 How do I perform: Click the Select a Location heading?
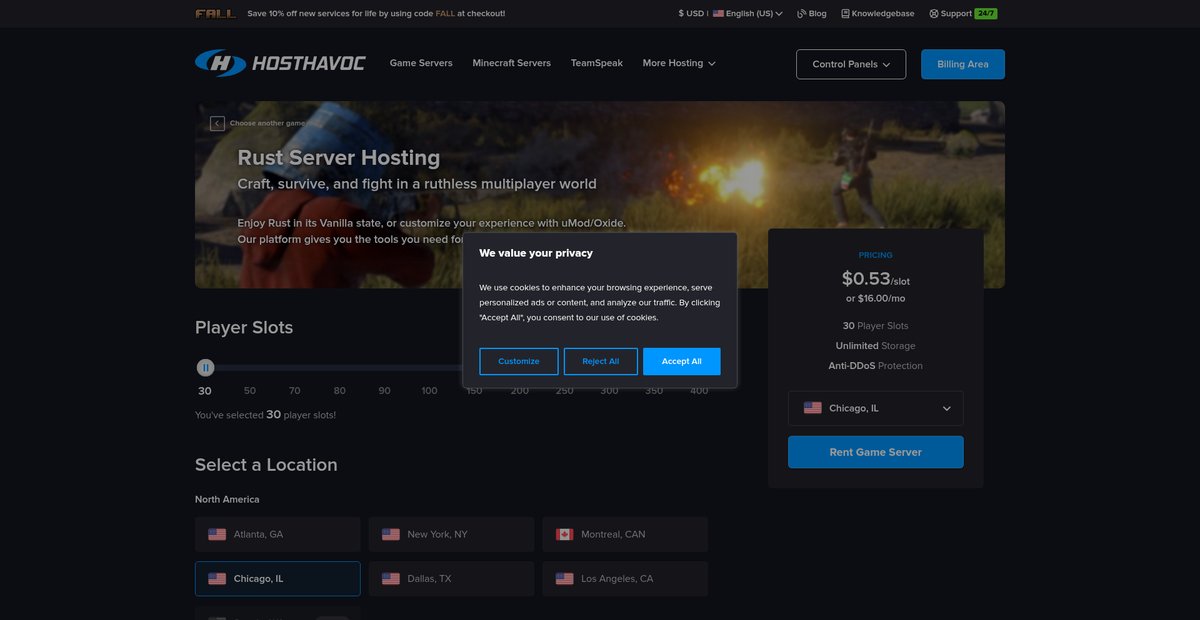coord(266,465)
